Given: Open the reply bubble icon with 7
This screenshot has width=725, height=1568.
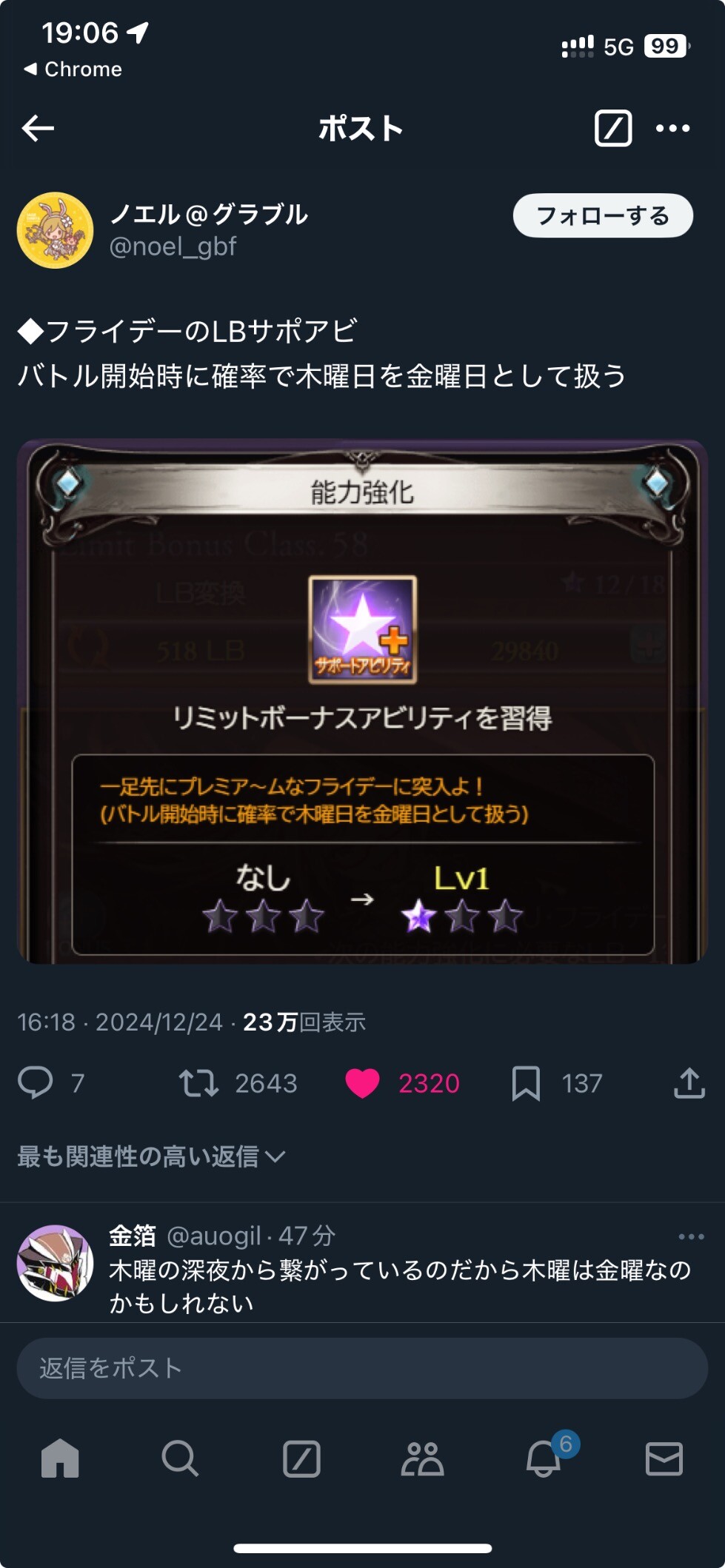Looking at the screenshot, I should (36, 1082).
